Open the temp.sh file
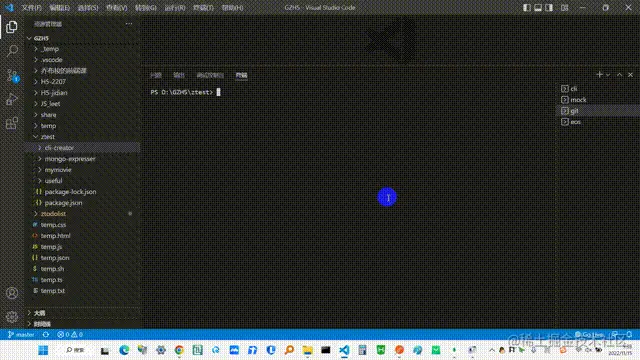This screenshot has width=640, height=360. pos(82,269)
